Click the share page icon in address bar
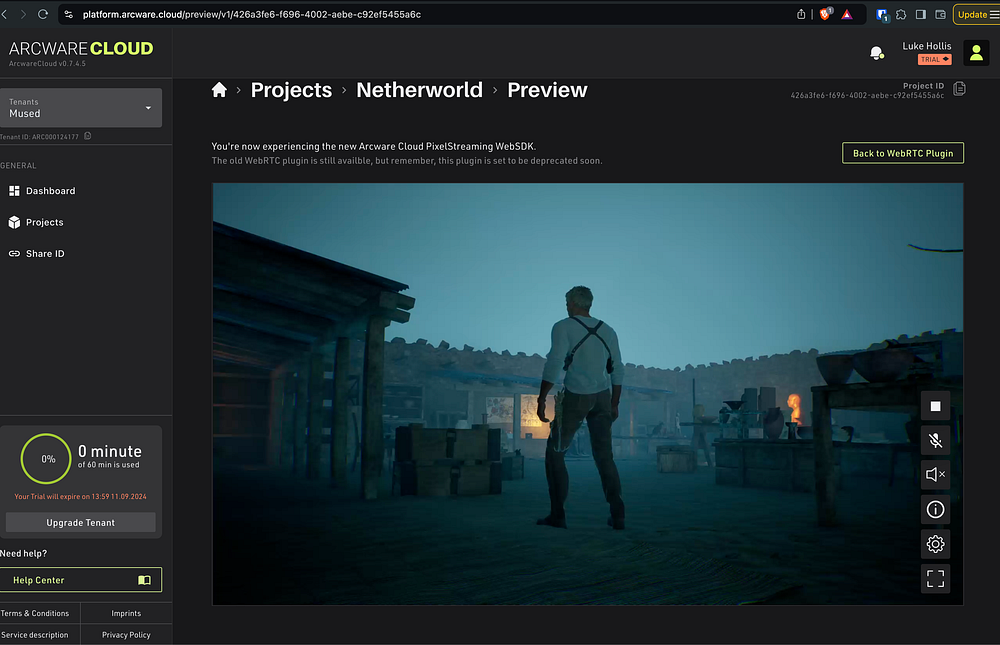Screen dimensions: 1000x645 [x=801, y=14]
